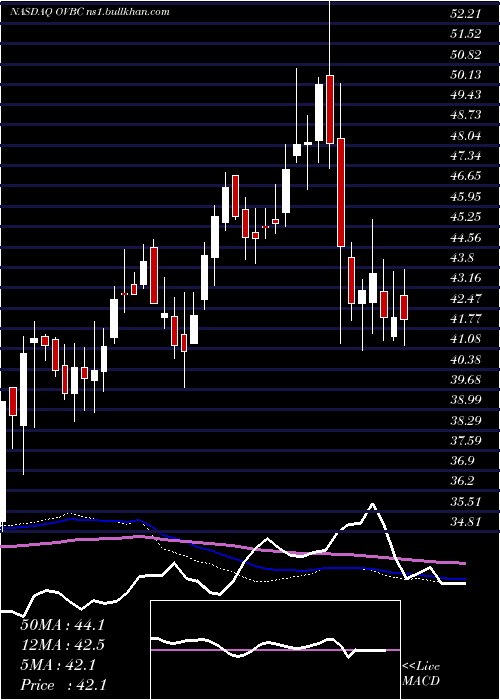Click the 45.95 price axis label

465,196
